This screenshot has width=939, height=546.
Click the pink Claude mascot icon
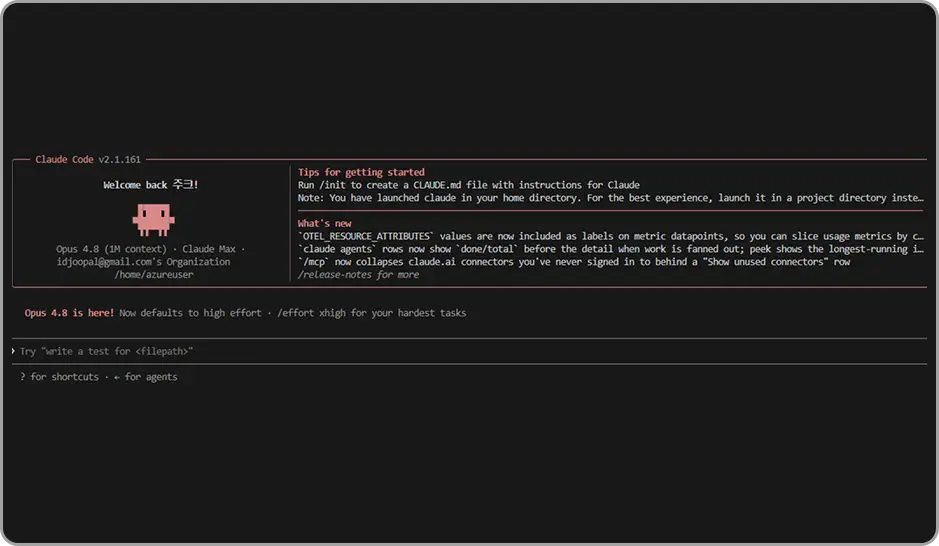click(x=153, y=219)
